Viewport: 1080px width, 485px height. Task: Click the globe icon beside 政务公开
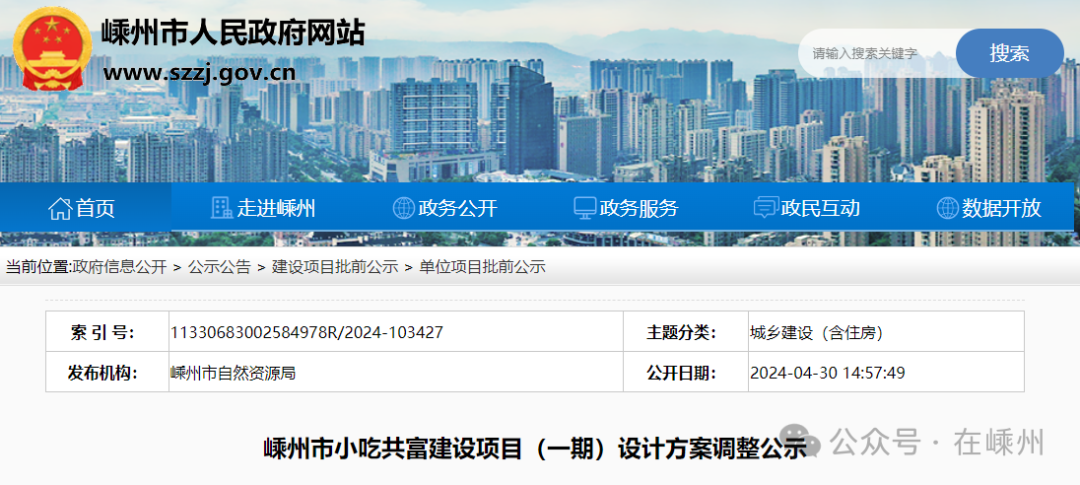pos(403,208)
